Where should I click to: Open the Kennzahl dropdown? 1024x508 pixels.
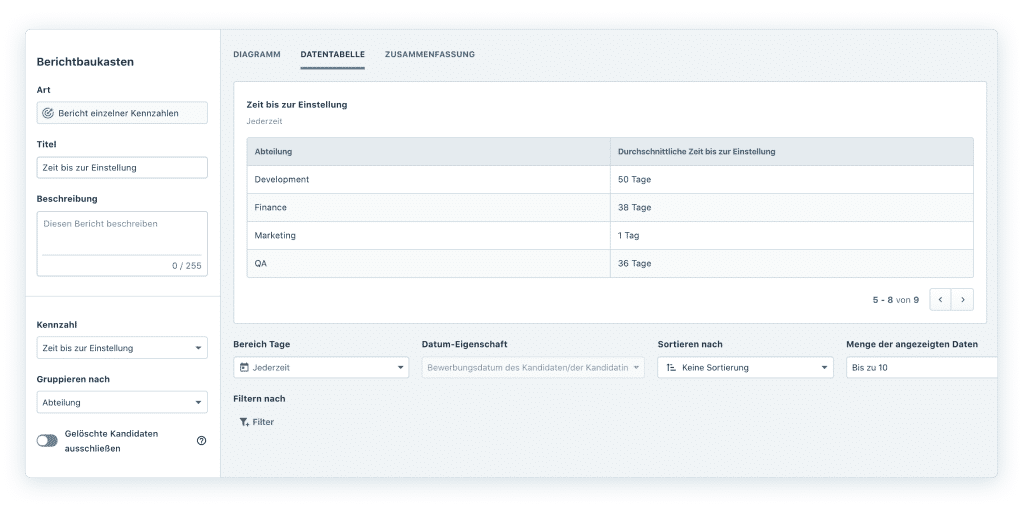(122, 348)
